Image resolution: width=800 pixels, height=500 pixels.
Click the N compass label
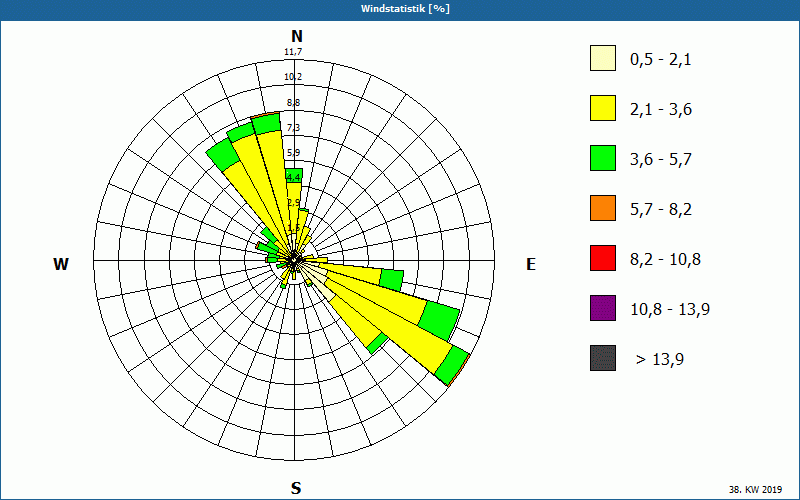(297, 36)
